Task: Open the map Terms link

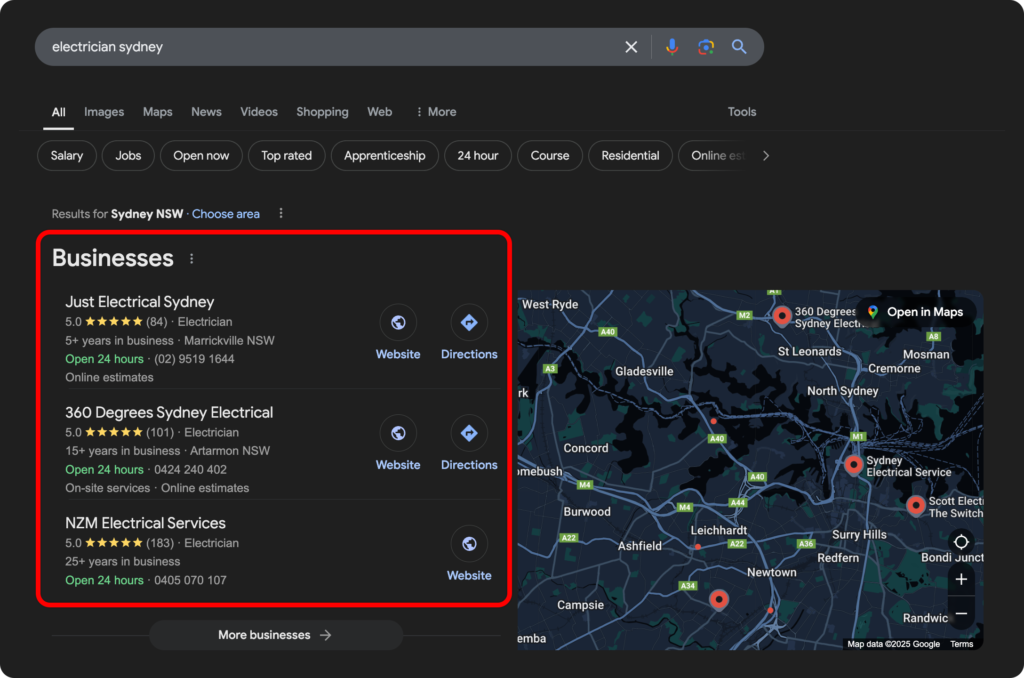Action: (961, 644)
